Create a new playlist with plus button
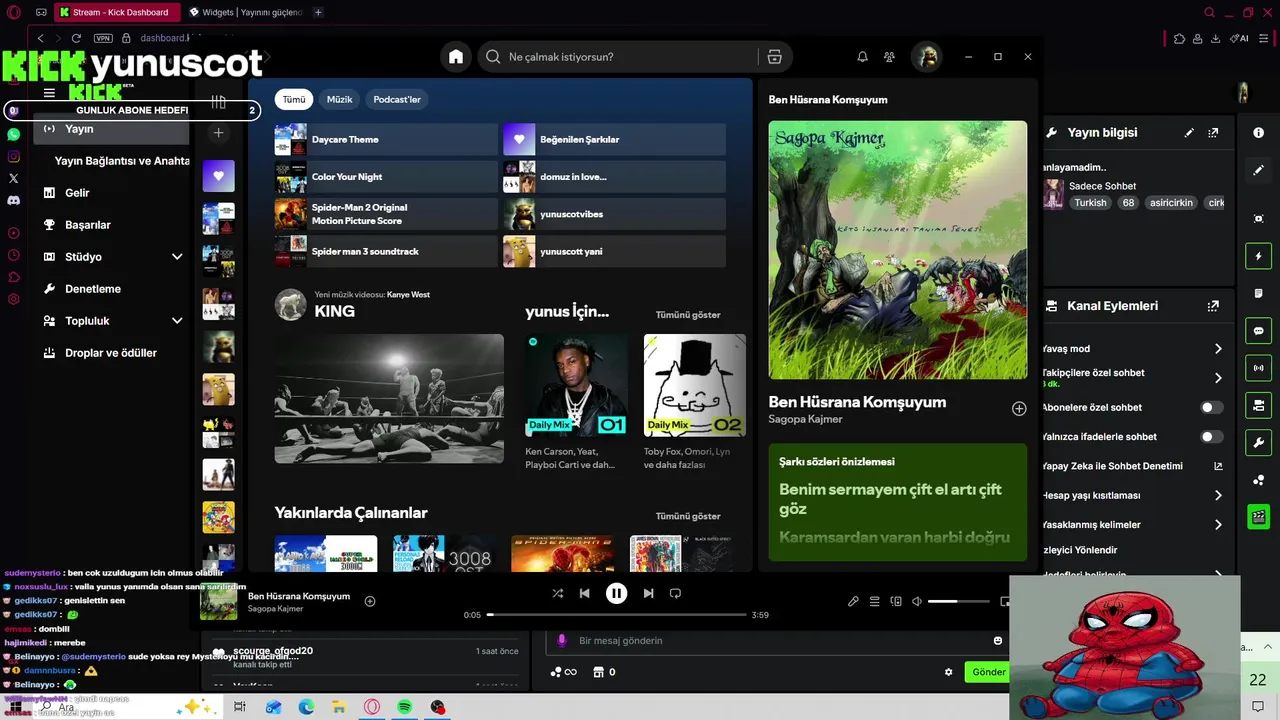The height and width of the screenshot is (720, 1280). pyautogui.click(x=218, y=133)
